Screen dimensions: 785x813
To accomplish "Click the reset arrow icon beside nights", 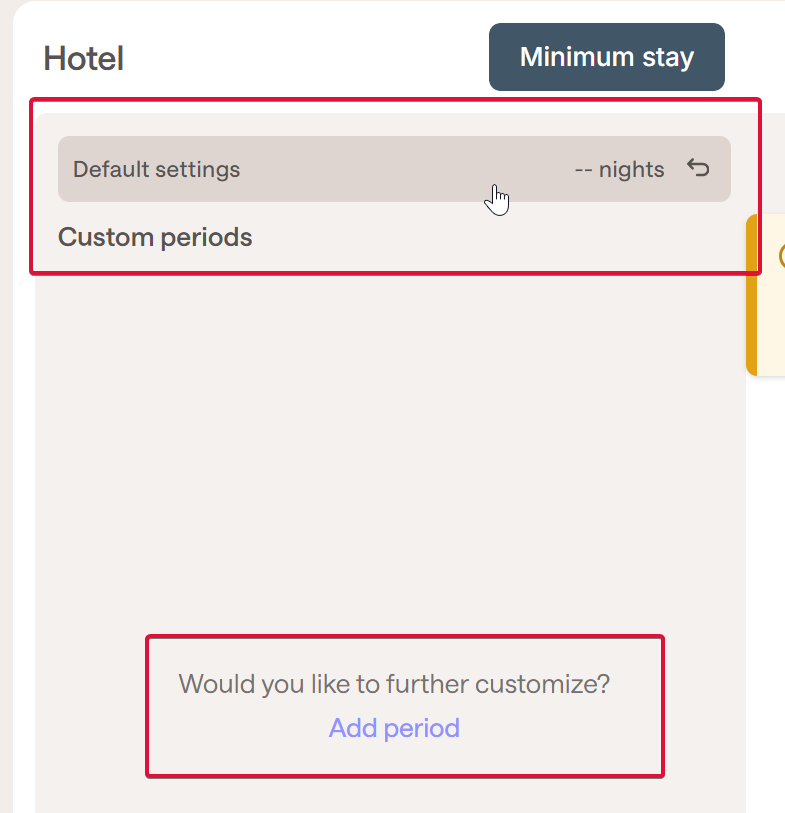I will (x=698, y=169).
